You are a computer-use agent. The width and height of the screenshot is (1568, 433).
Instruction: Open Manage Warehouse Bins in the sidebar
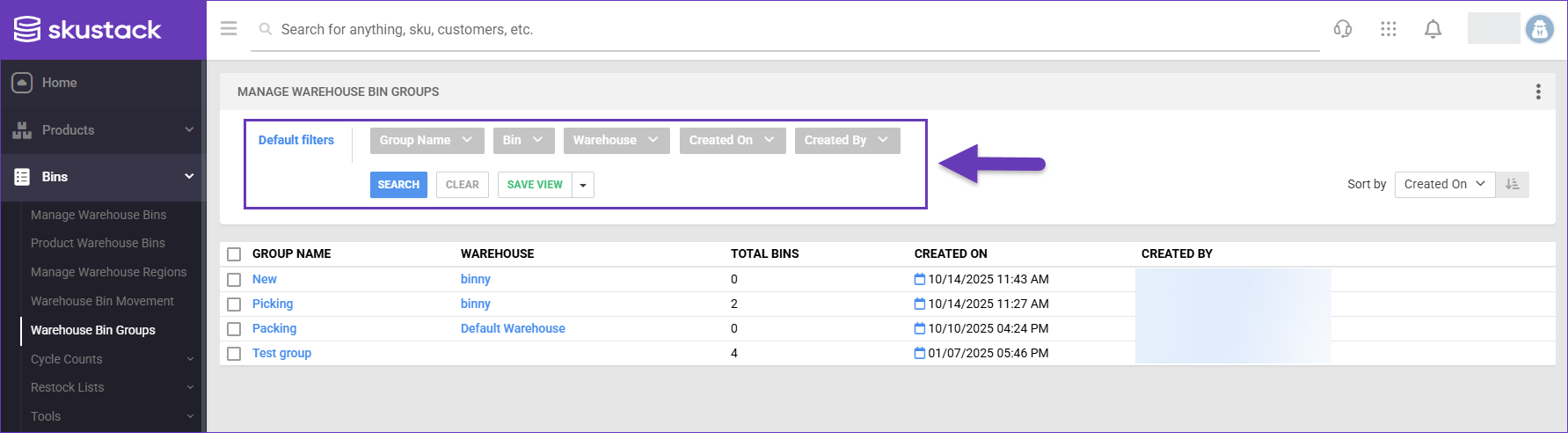pos(98,215)
